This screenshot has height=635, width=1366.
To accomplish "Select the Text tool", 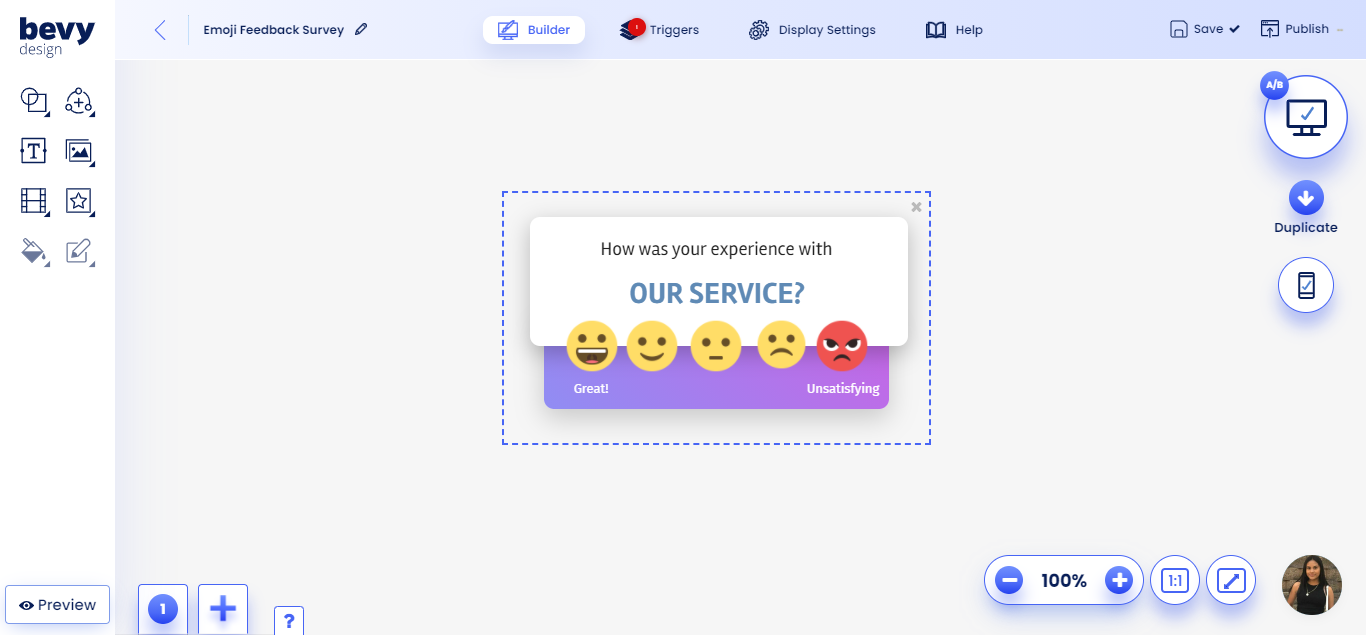I will pos(34,151).
